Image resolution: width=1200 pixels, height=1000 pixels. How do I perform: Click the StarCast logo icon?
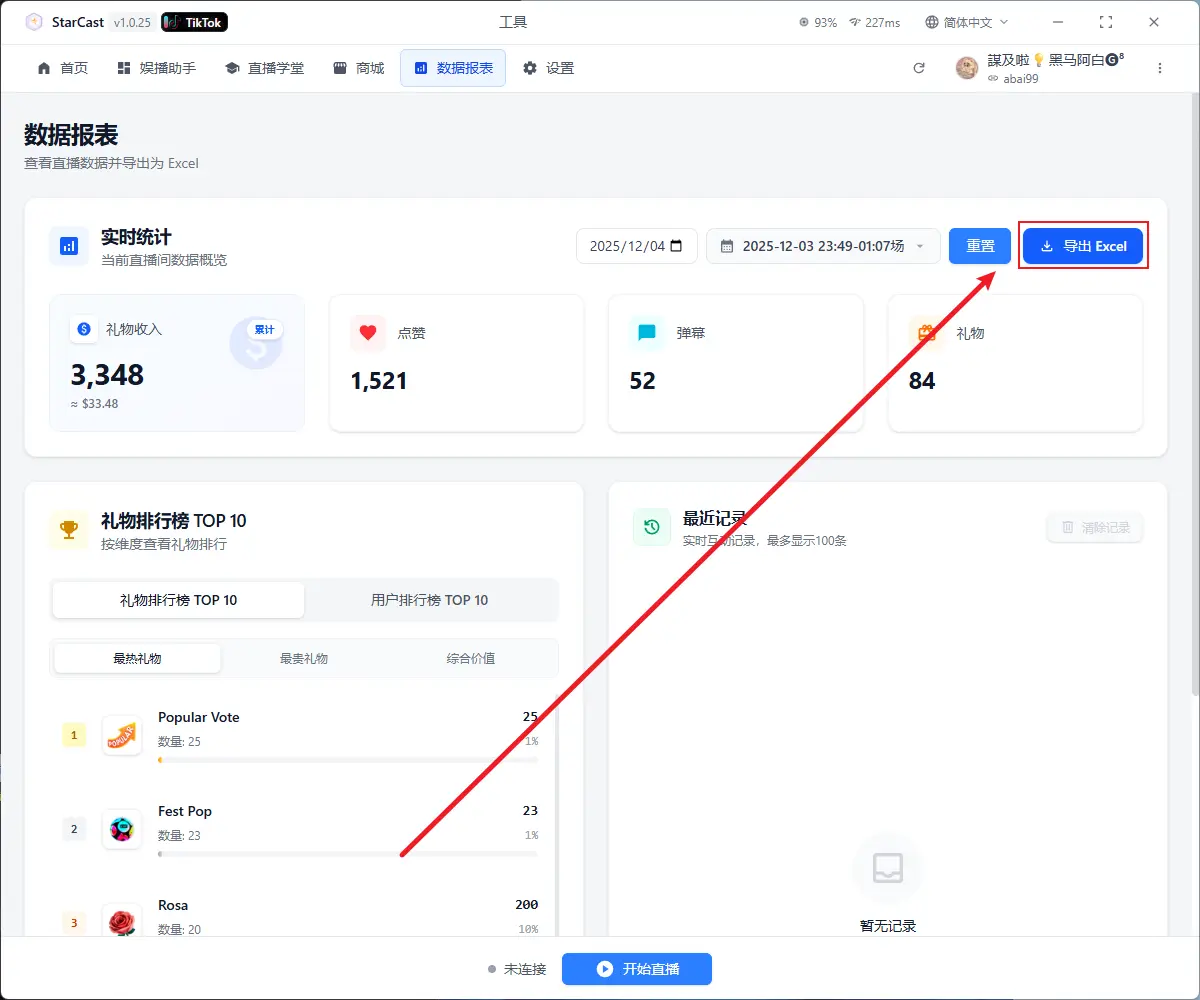tap(34, 22)
